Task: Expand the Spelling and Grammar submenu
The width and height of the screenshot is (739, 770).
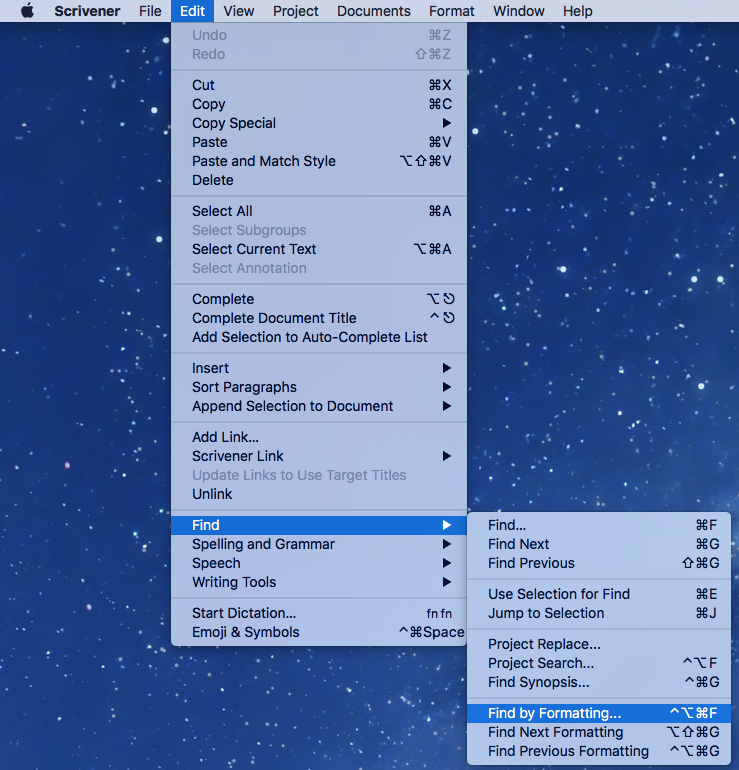Action: click(319, 544)
